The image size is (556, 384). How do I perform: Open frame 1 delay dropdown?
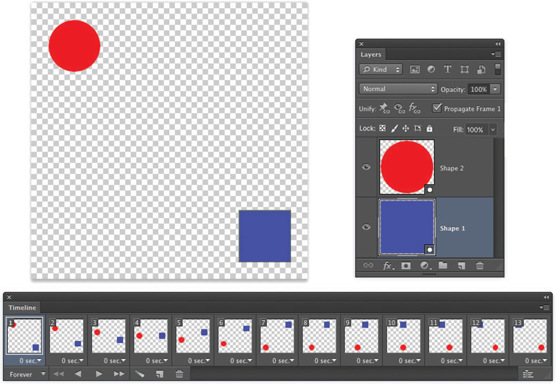click(x=30, y=361)
